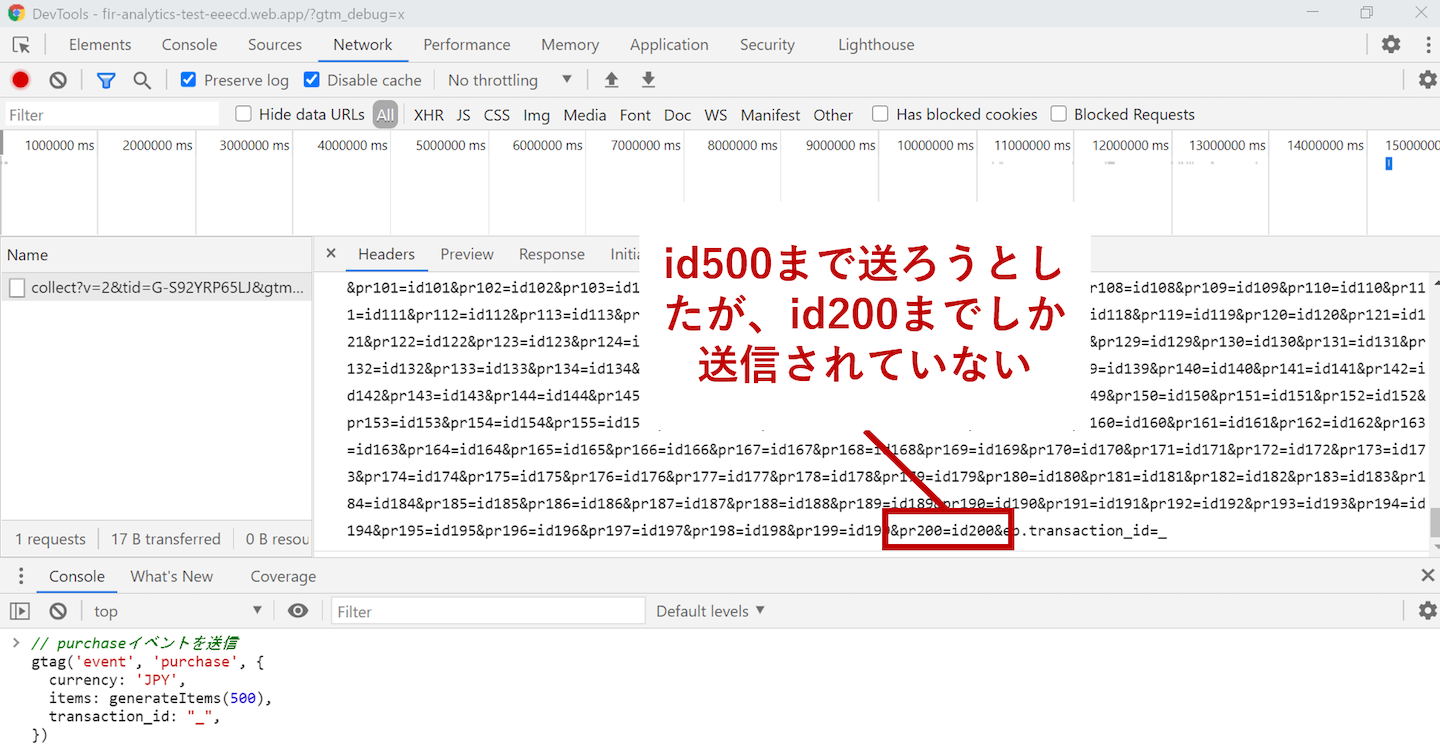This screenshot has width=1440, height=750.
Task: Click the import HAR upload arrow
Action: [x=612, y=80]
